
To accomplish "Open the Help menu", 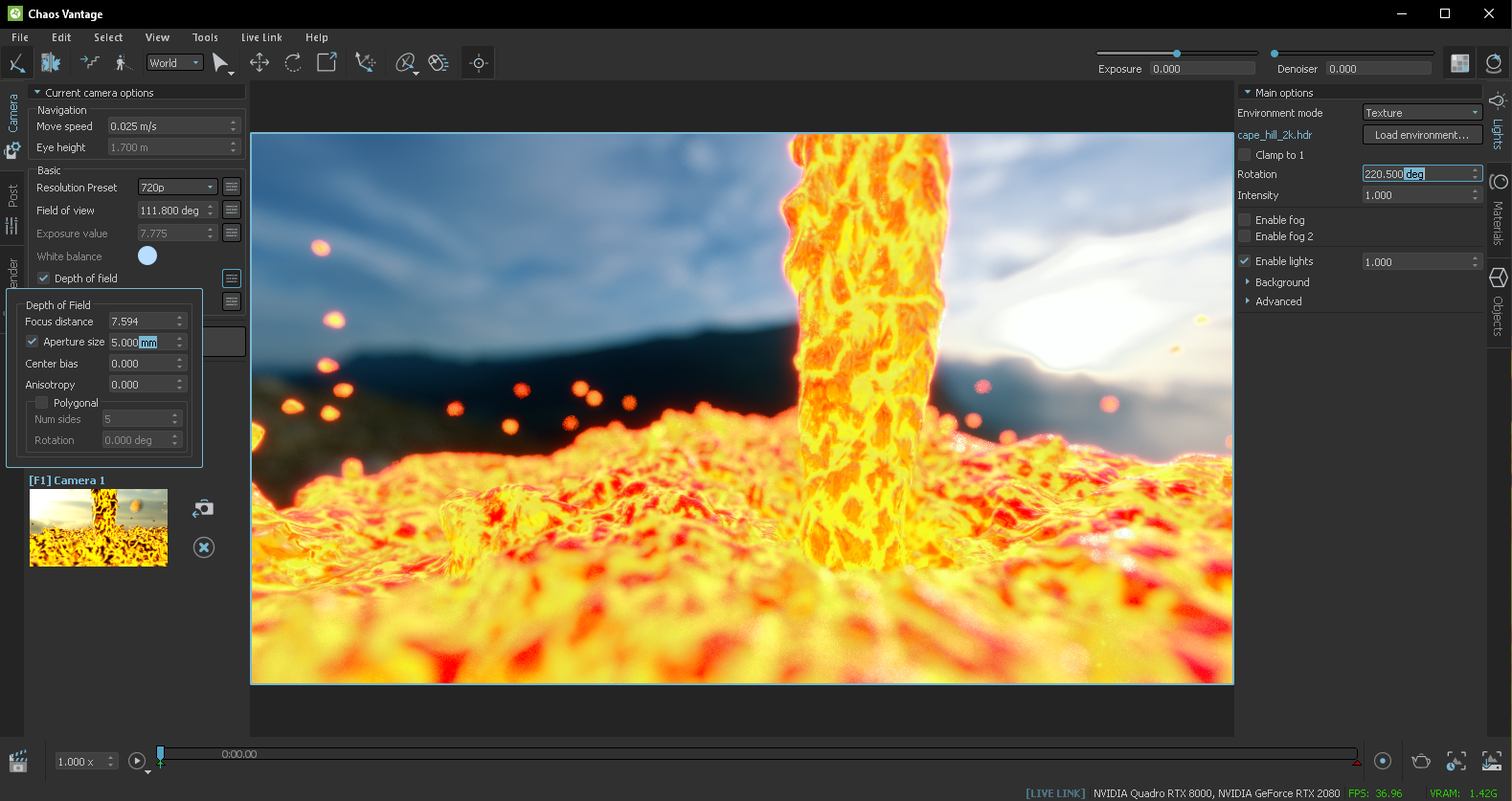I will [x=317, y=37].
